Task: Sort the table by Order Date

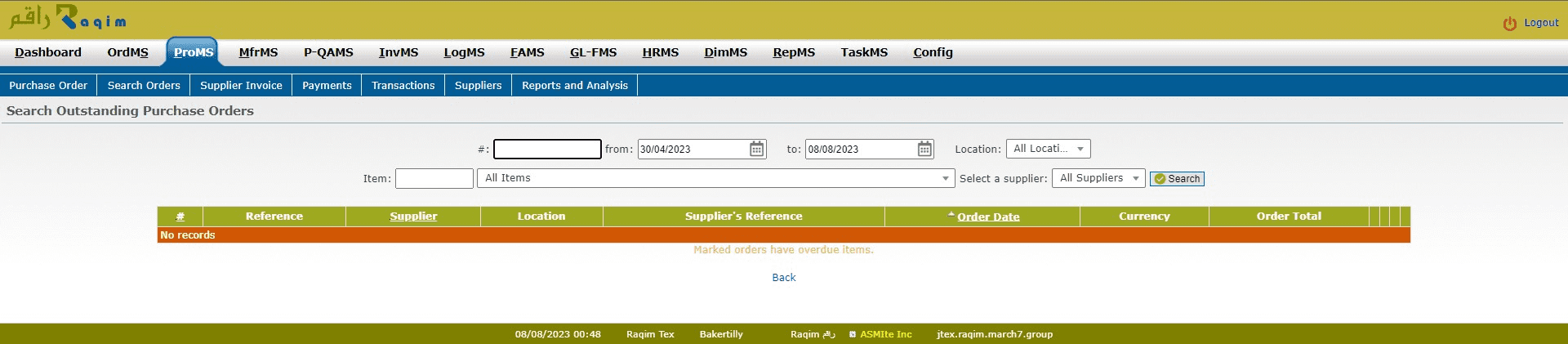Action: click(x=987, y=217)
